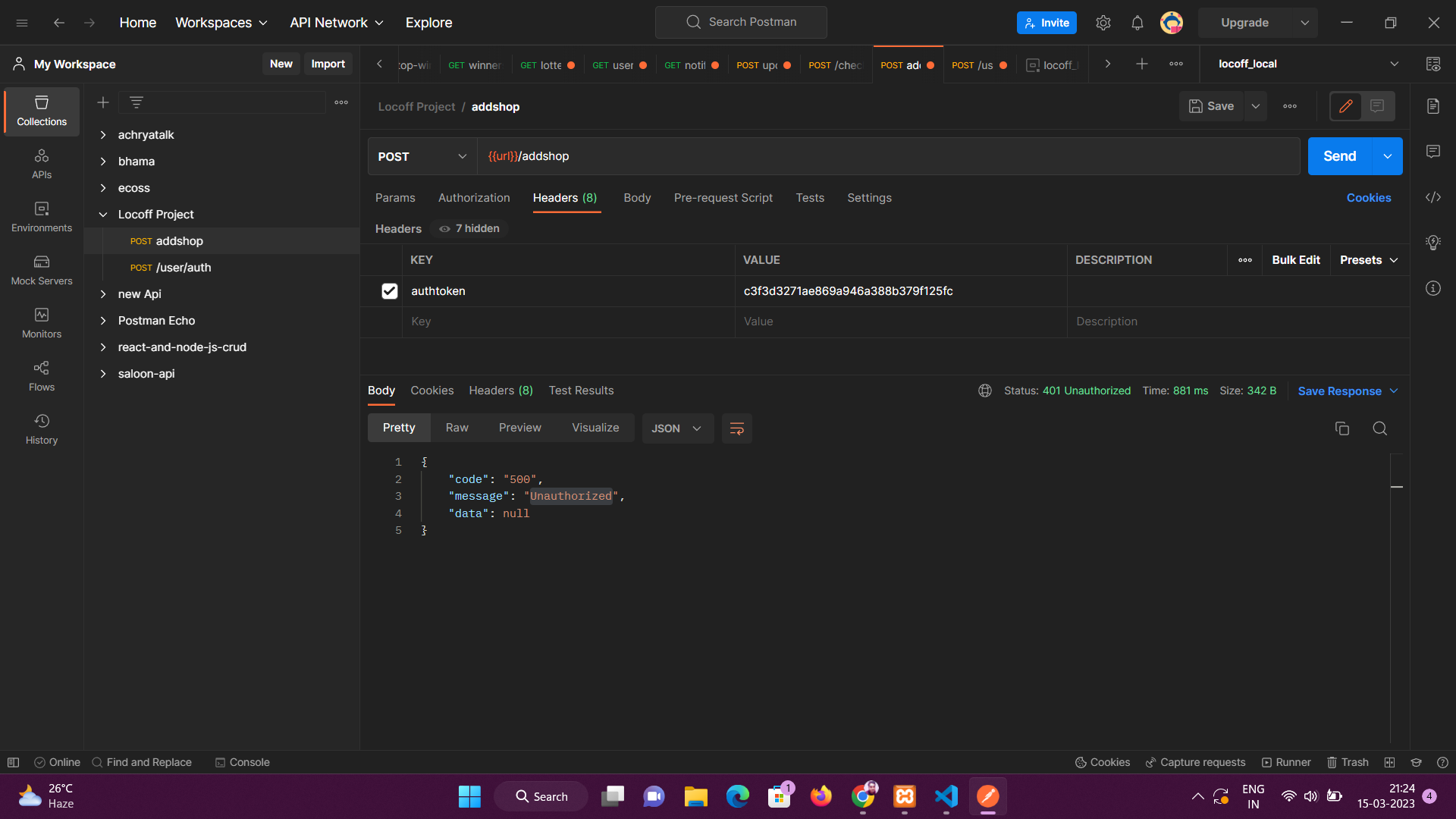Screen dimensions: 1456x819
Task: Open the lightbulb related requests icon
Action: click(x=1433, y=243)
